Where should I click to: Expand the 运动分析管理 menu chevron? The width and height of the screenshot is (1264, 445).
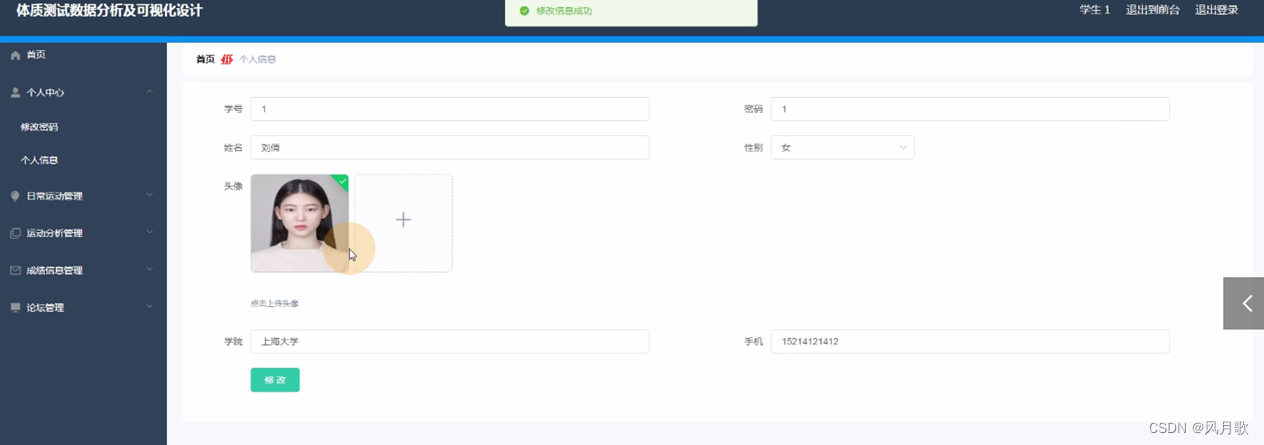(x=149, y=232)
